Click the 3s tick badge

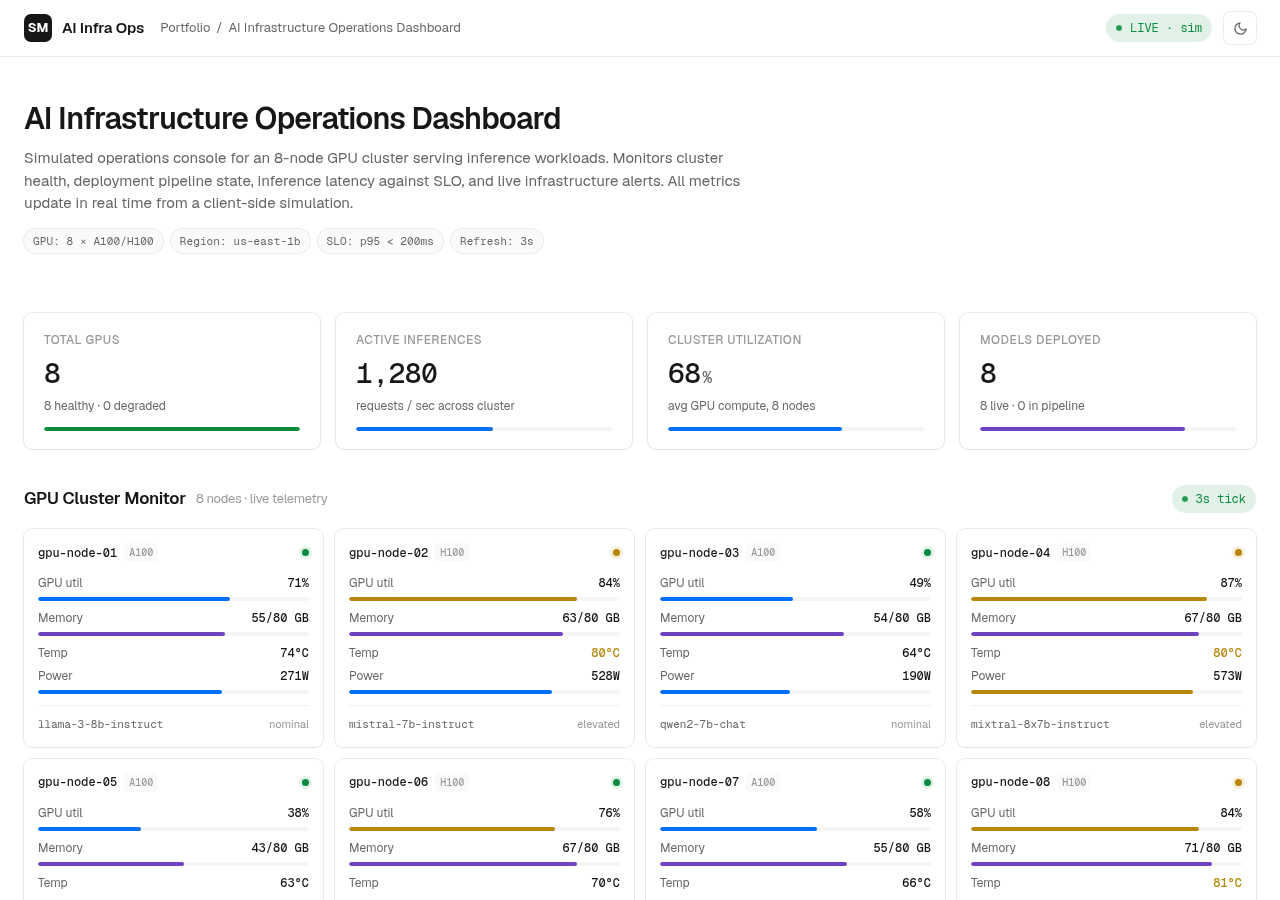tap(1213, 499)
